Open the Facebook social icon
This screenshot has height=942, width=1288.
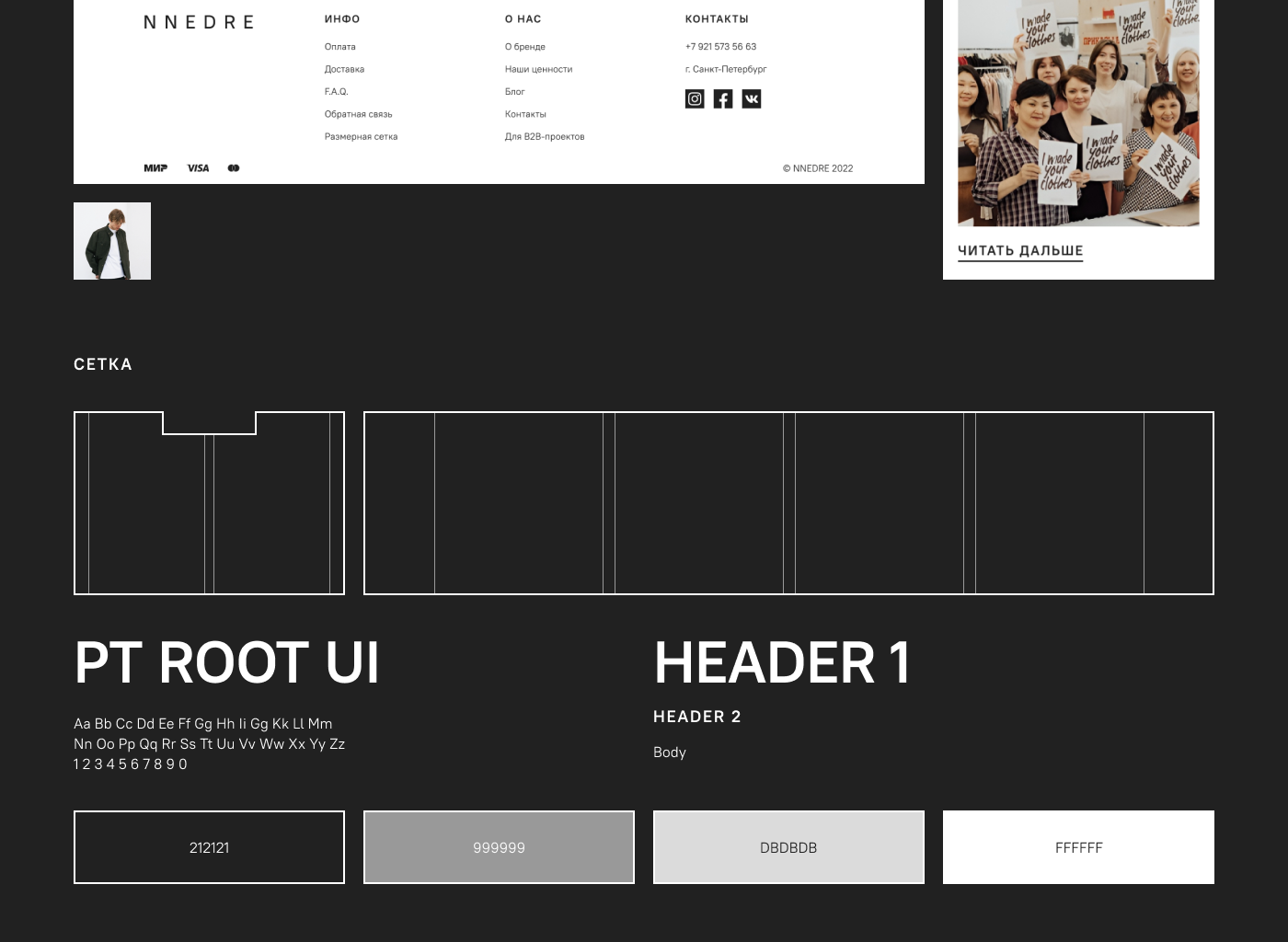[x=723, y=99]
